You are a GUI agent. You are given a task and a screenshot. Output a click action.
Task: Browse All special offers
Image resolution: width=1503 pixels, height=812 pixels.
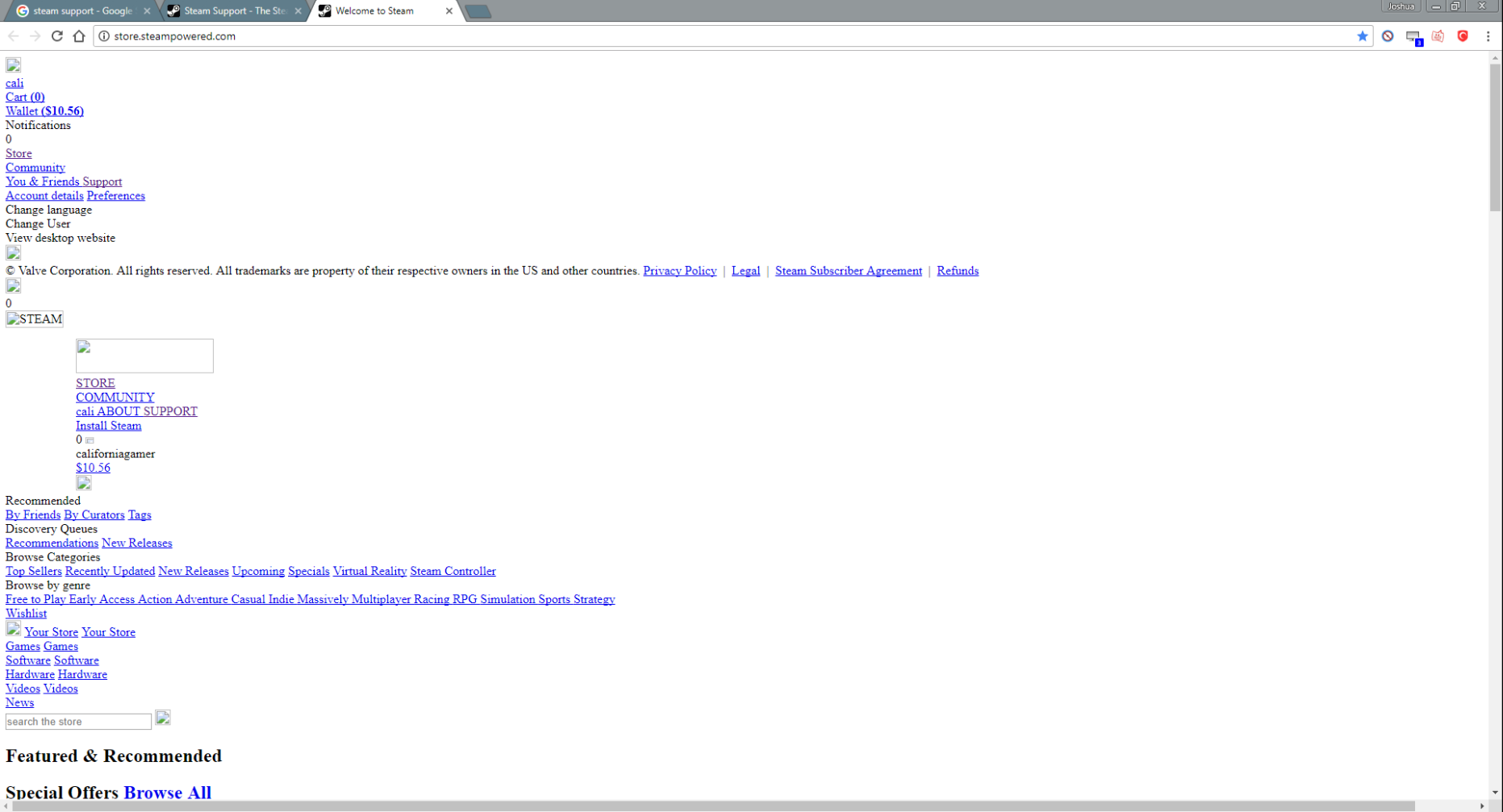[166, 793]
